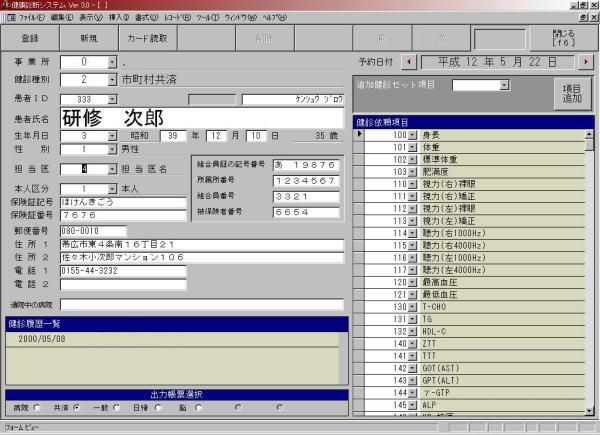Select the 2000/05/08 entry in 健診履歴一覧
Screen dimensions: 600x435
click(x=173, y=339)
